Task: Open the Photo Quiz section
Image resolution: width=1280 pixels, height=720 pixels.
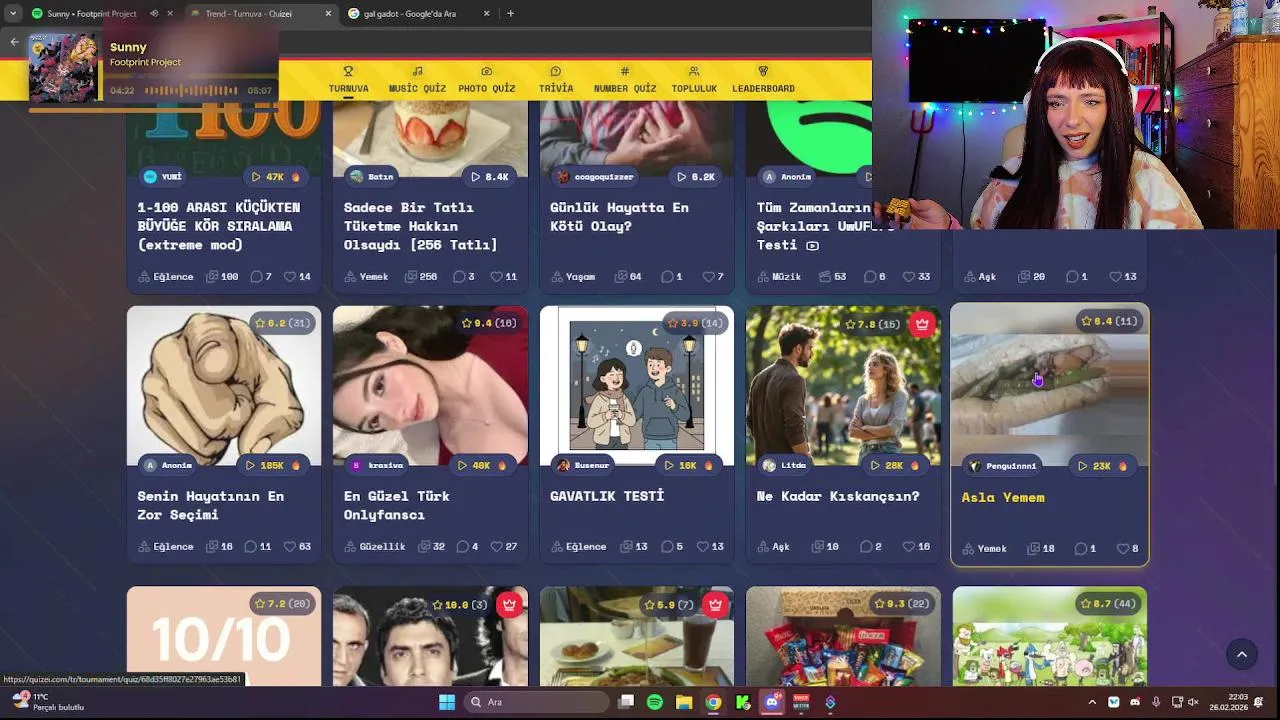Action: (x=487, y=80)
